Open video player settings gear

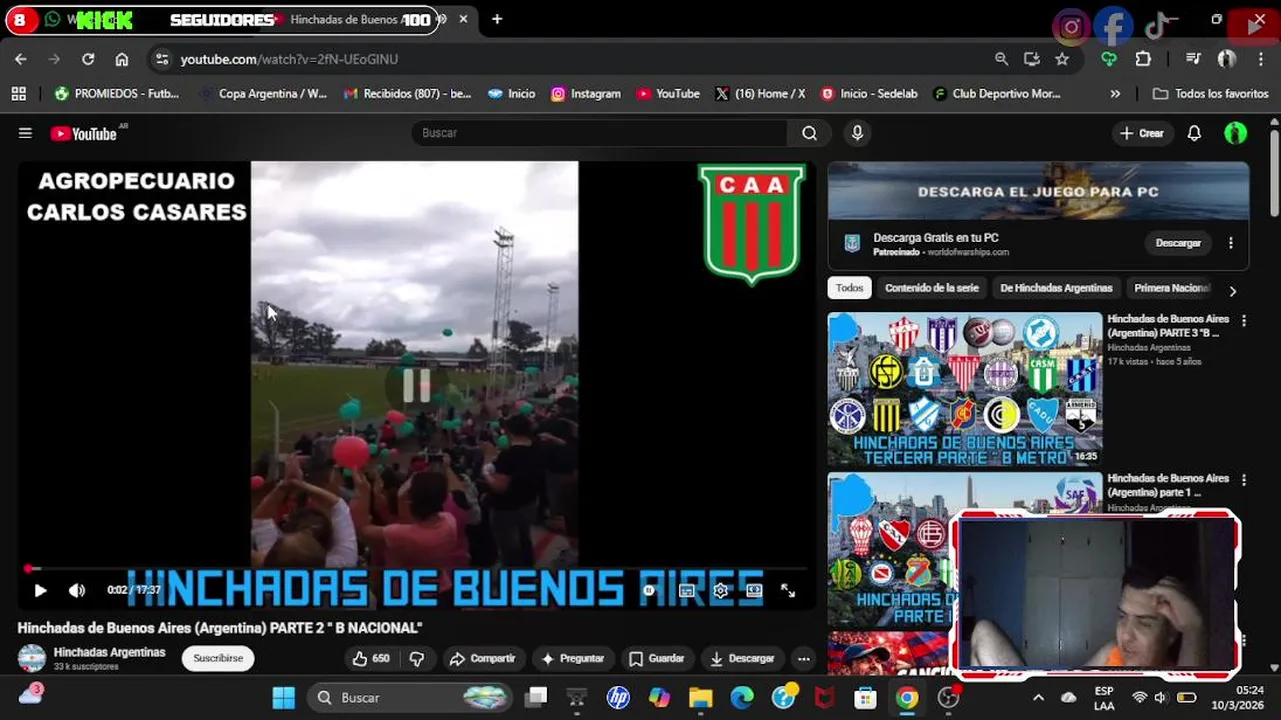[x=720, y=590]
